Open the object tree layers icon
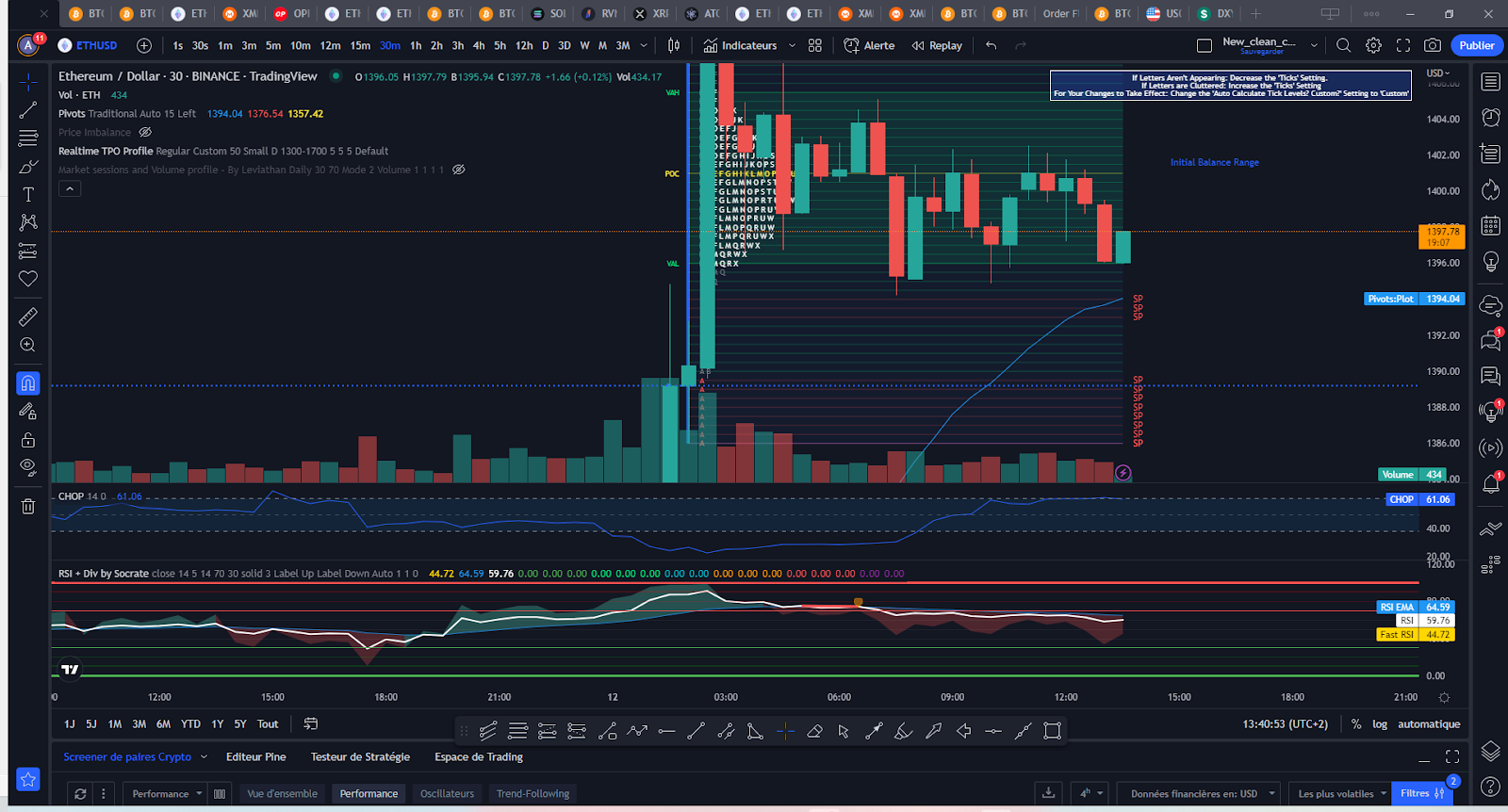1508x812 pixels. click(1490, 751)
